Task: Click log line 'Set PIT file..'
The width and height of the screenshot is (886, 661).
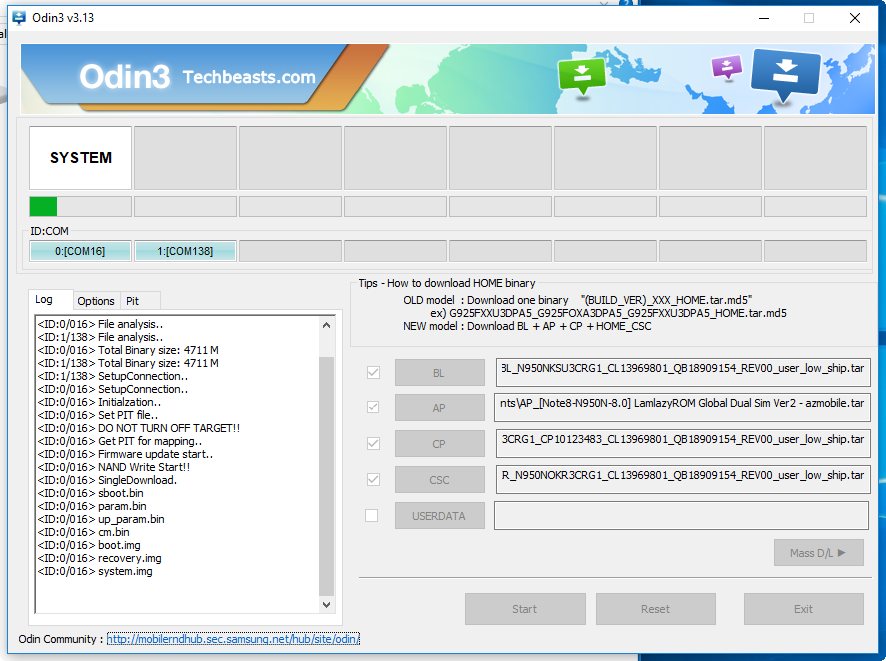Action: [98, 415]
